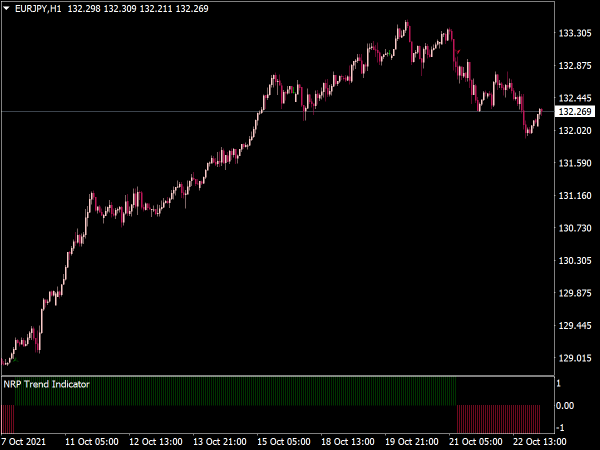The height and width of the screenshot is (450, 600).
Task: Click the 133.305 price scale label
Action: 575,33
